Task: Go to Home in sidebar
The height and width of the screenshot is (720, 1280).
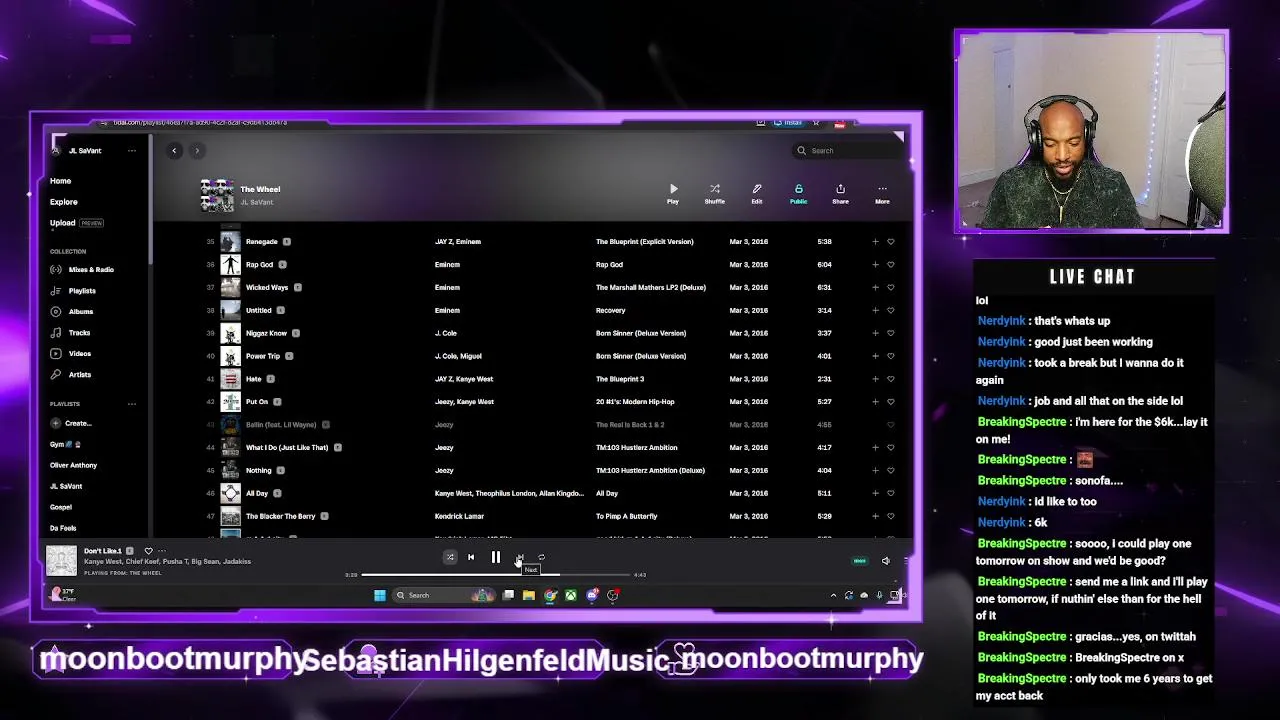Action: coord(61,181)
